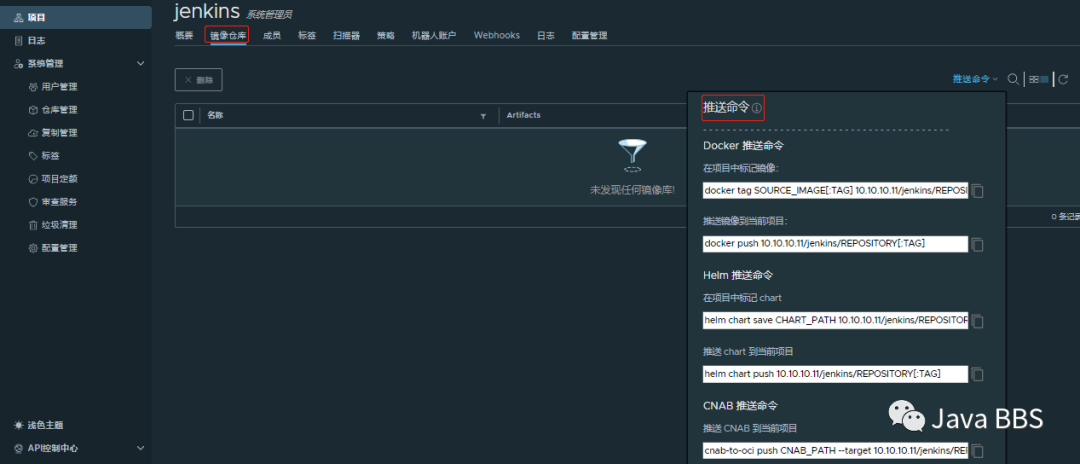
Task: Copy the docker tag command
Action: (x=977, y=191)
